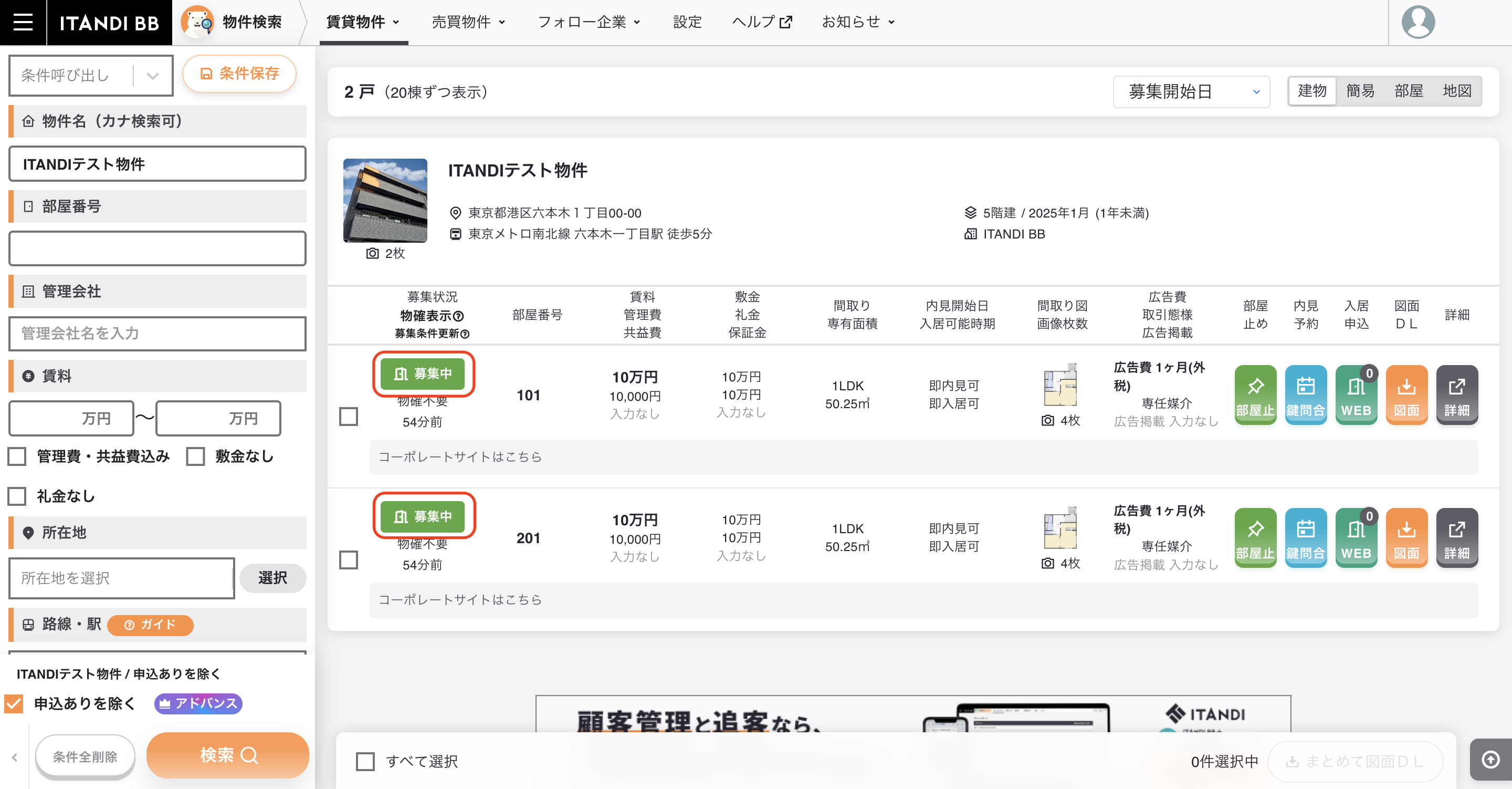Click the building photo thumbnail
Image resolution: width=1512 pixels, height=789 pixels.
385,200
